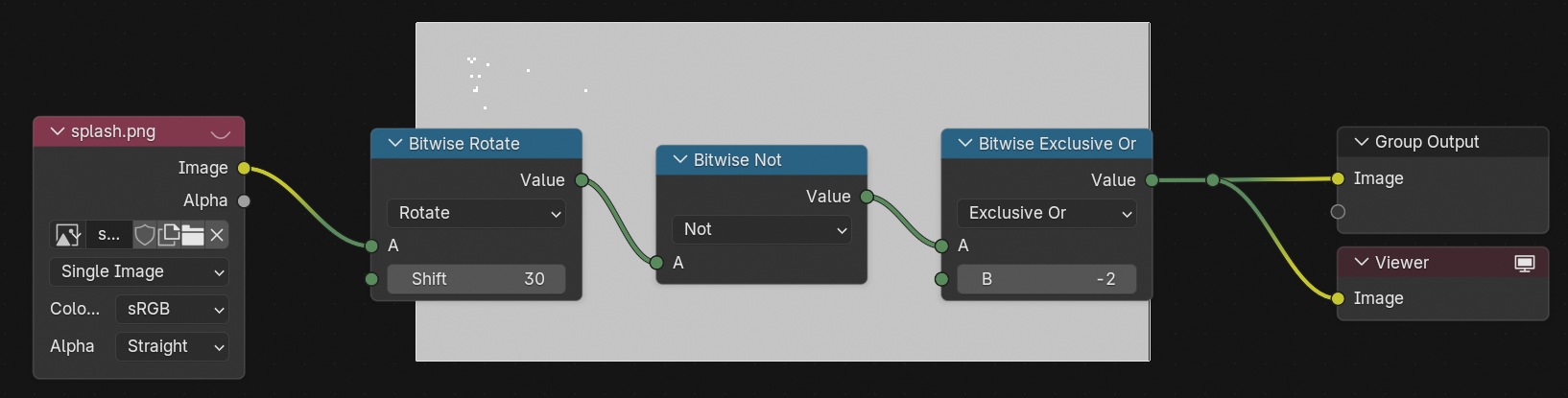Viewport: 1568px width, 398px height.
Task: Open the Exclusive Or operation dropdown
Action: pyautogui.click(x=1046, y=214)
